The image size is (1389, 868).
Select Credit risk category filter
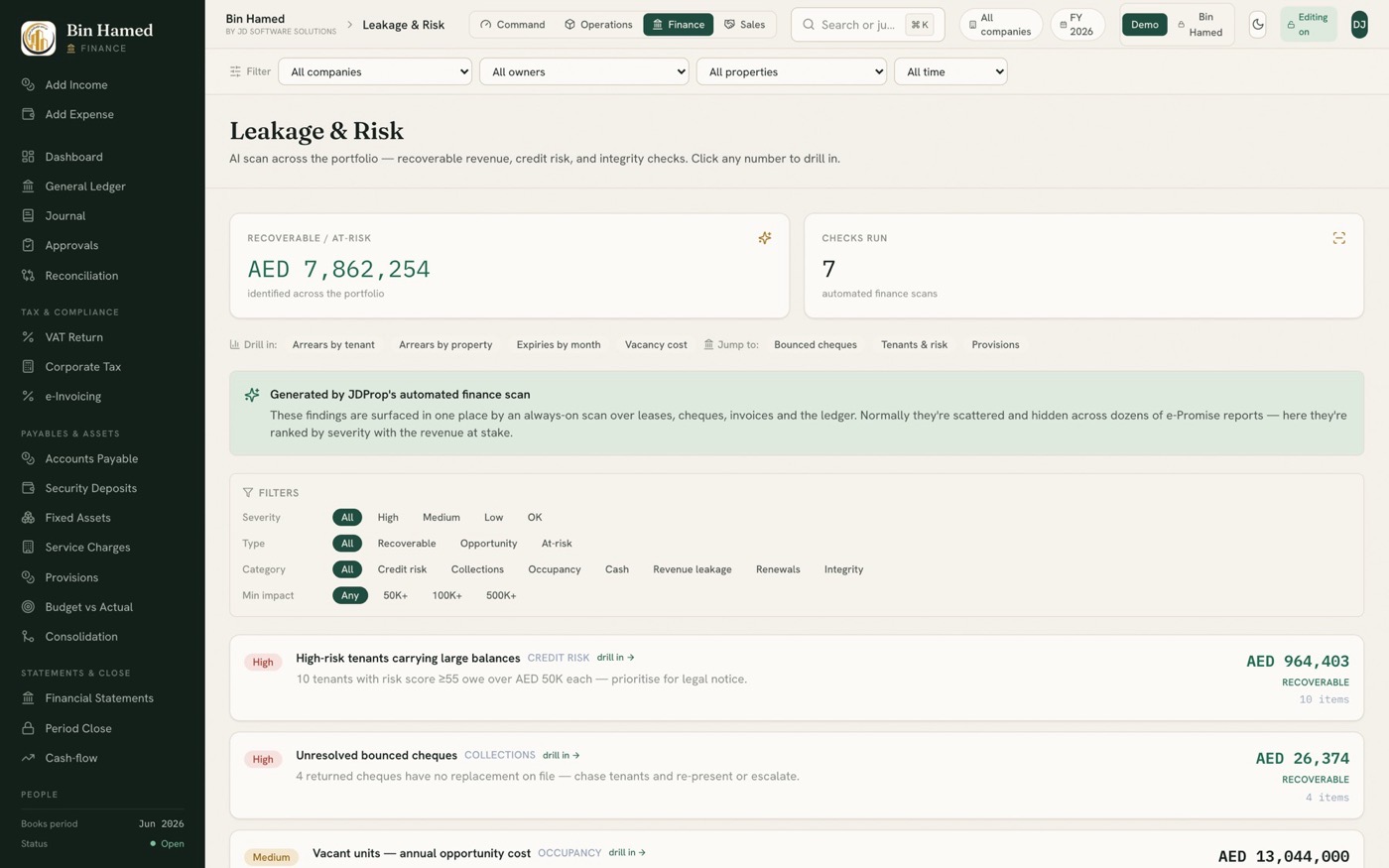tap(402, 569)
